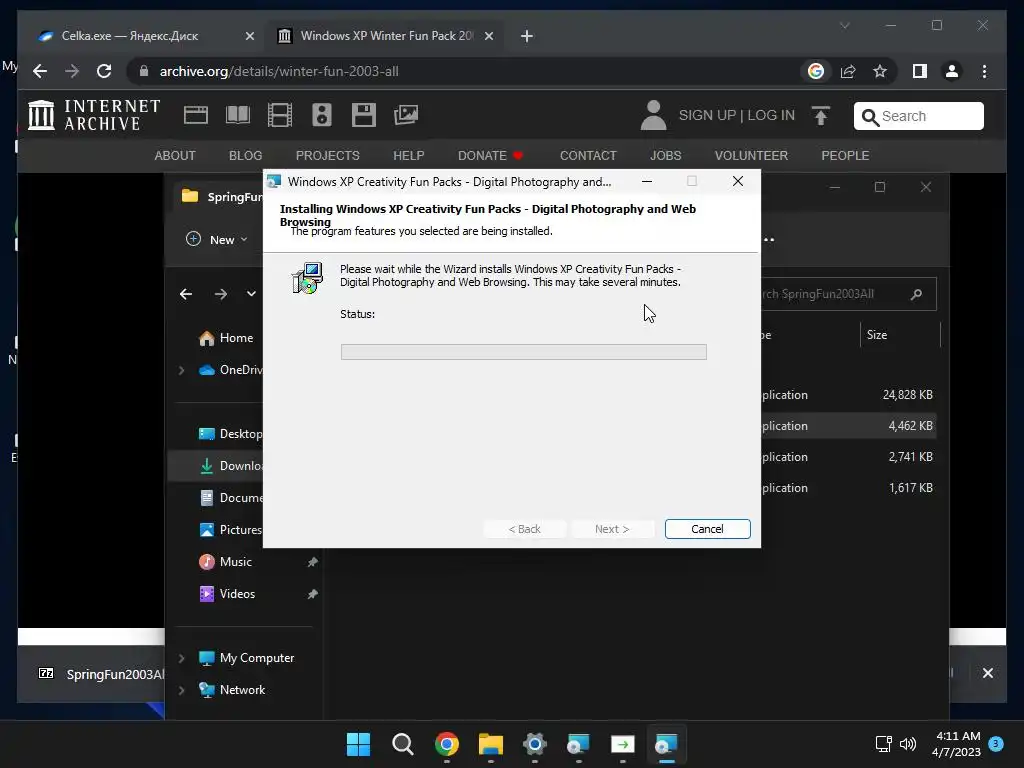Open recent locations chevron in Explorer
Image resolution: width=1024 pixels, height=768 pixels.
(x=251, y=294)
